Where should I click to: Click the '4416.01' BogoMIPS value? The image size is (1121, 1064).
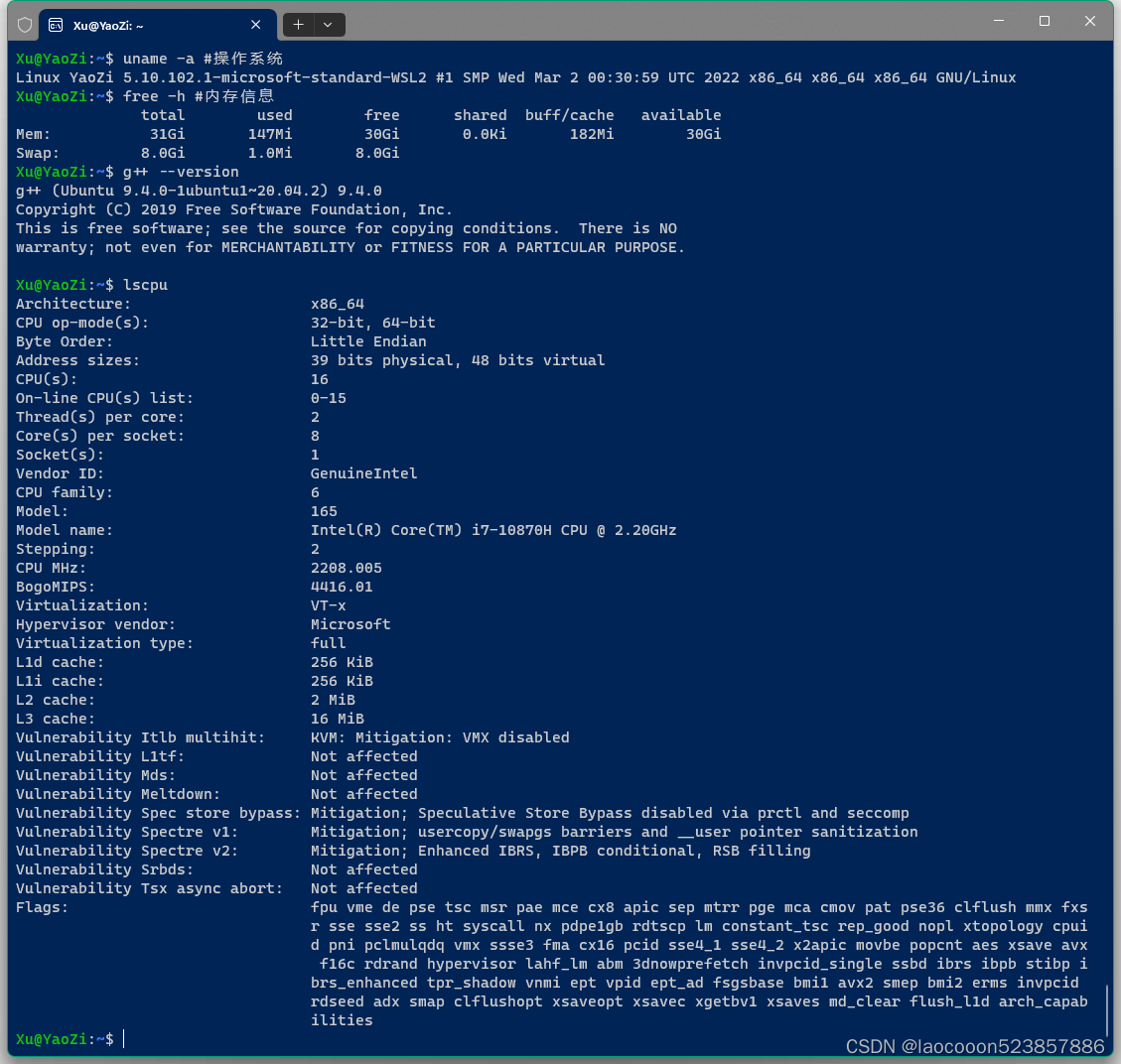click(342, 587)
